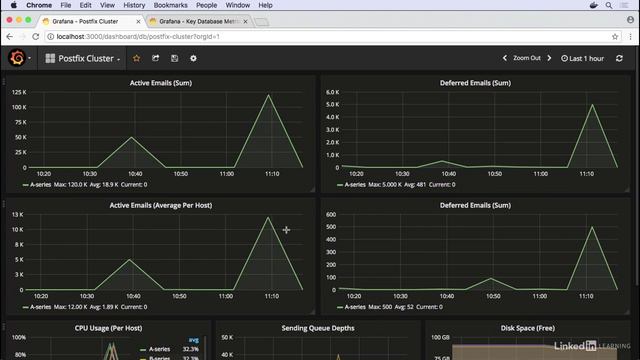Open the Last 1 hour time picker
This screenshot has height=360, width=640.
(582, 58)
